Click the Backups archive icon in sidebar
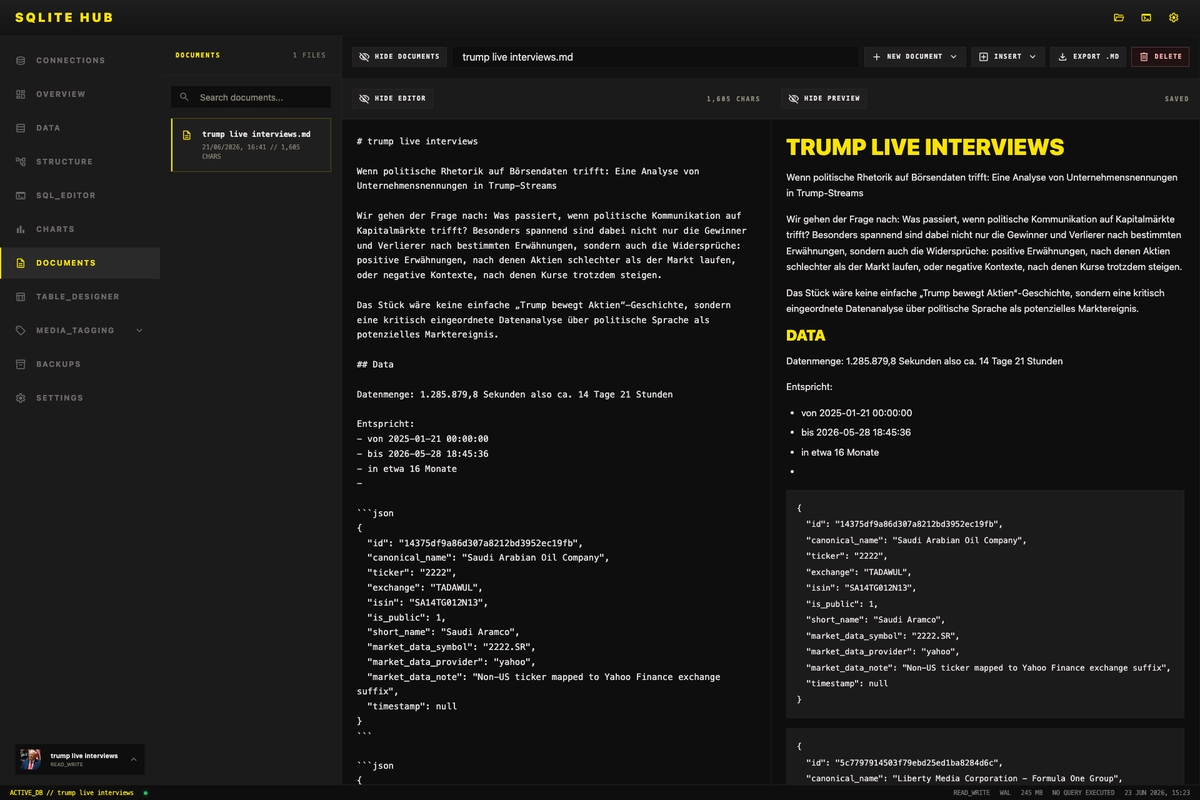The image size is (1200, 800). 21,364
